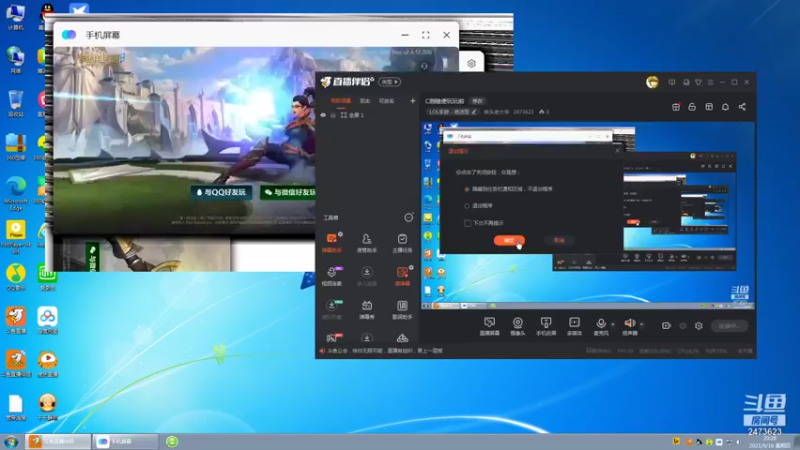
Task: Click the record video icon beside speaker controls
Action: 666,326
